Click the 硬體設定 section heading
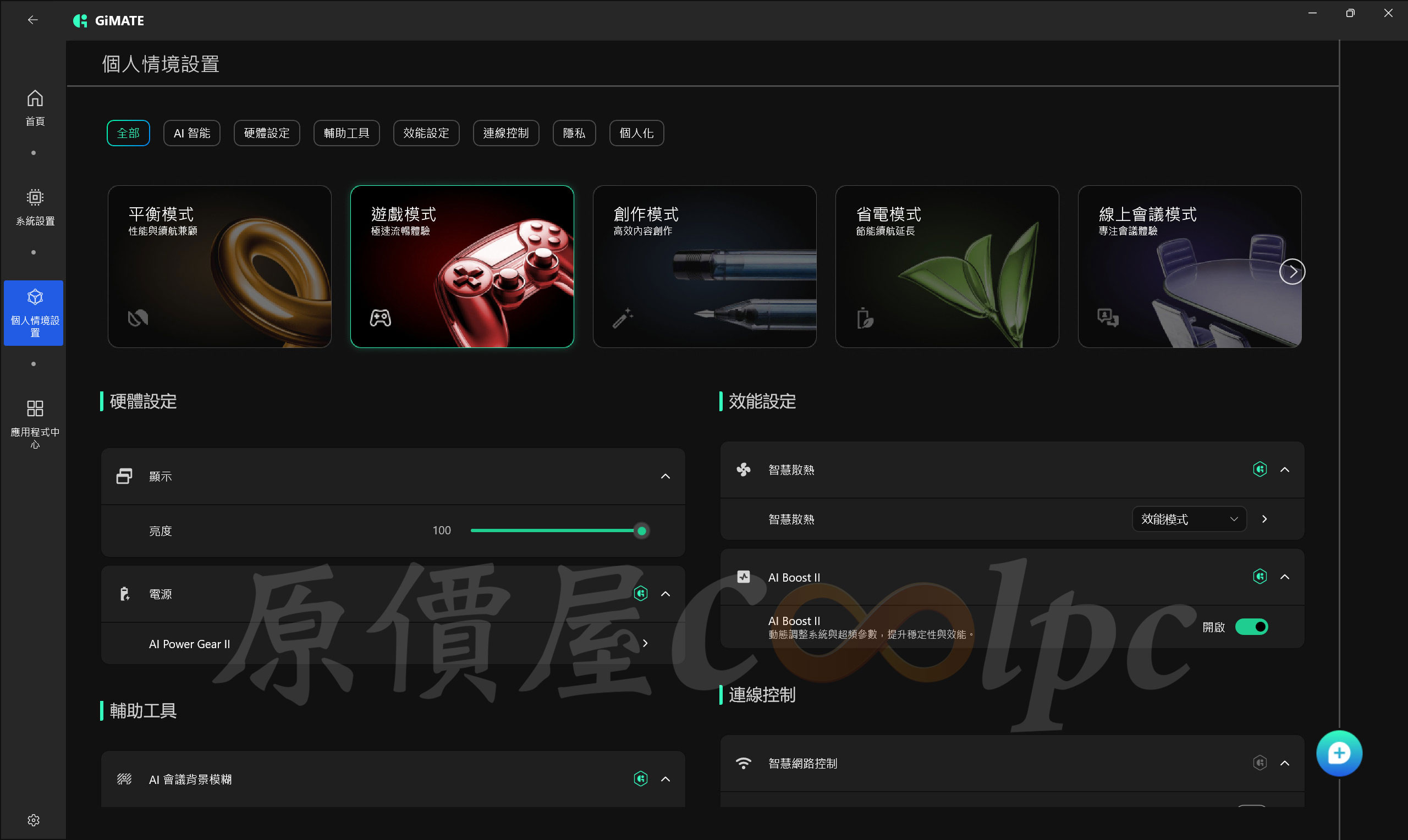Image resolution: width=1408 pixels, height=840 pixels. (x=143, y=401)
